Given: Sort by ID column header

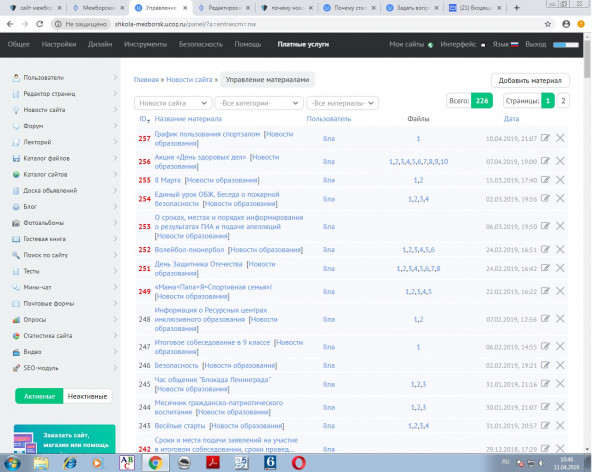Looking at the screenshot, I should point(144,119).
